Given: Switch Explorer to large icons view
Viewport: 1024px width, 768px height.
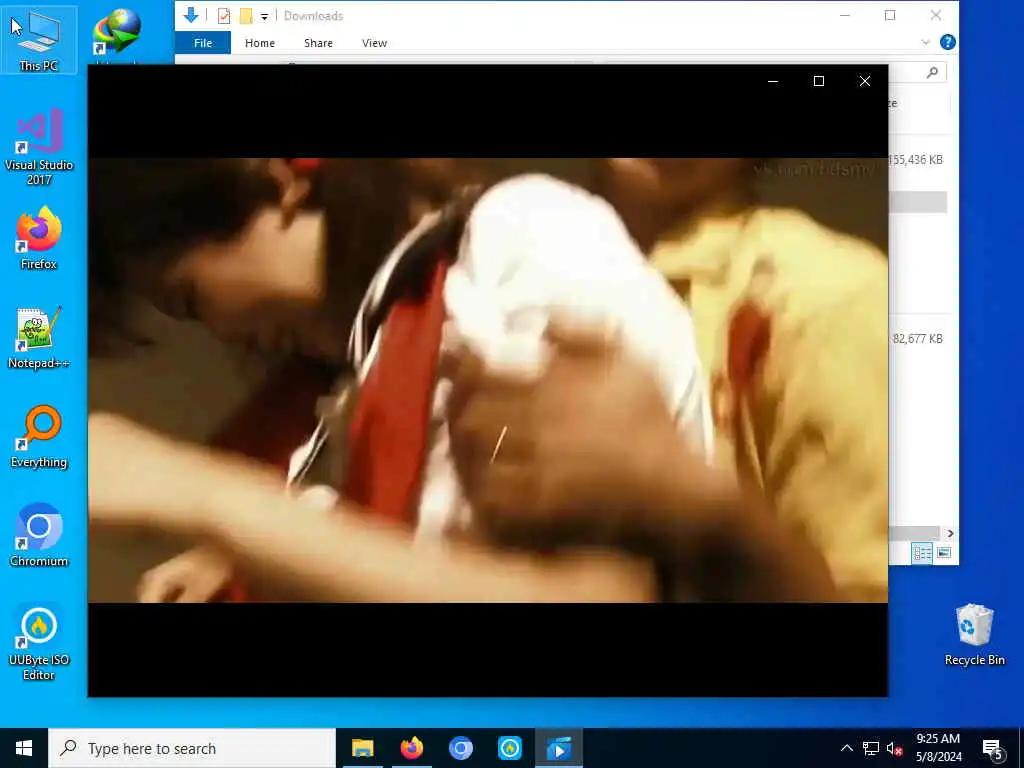Looking at the screenshot, I should 944,554.
